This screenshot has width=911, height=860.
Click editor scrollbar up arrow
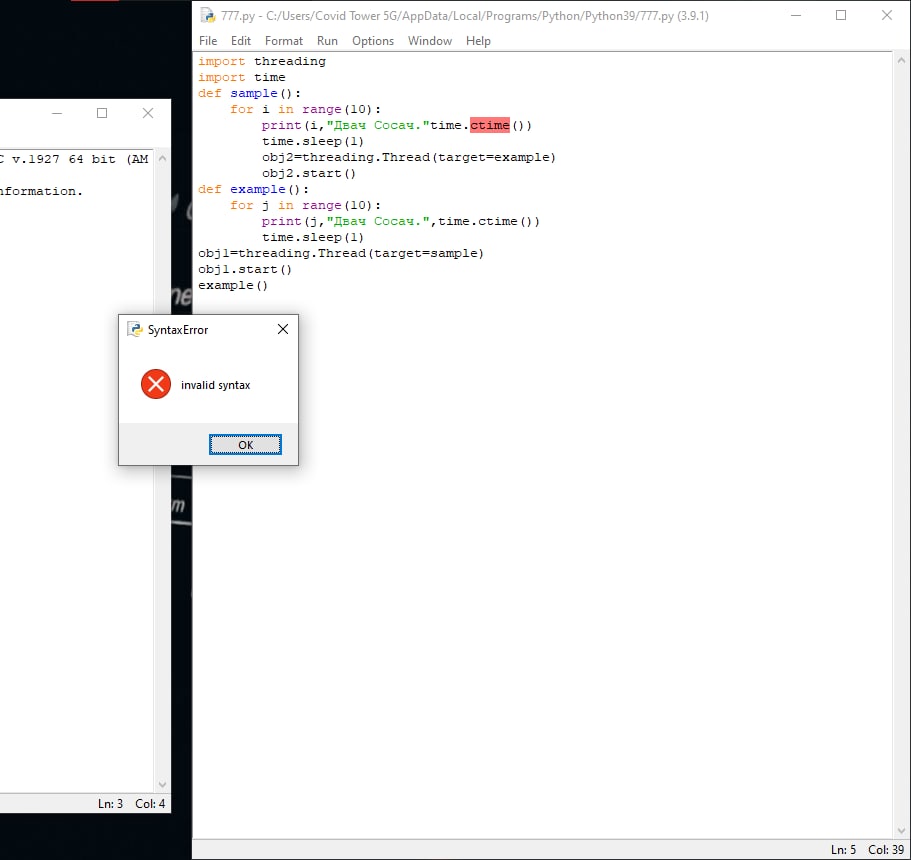(x=901, y=60)
